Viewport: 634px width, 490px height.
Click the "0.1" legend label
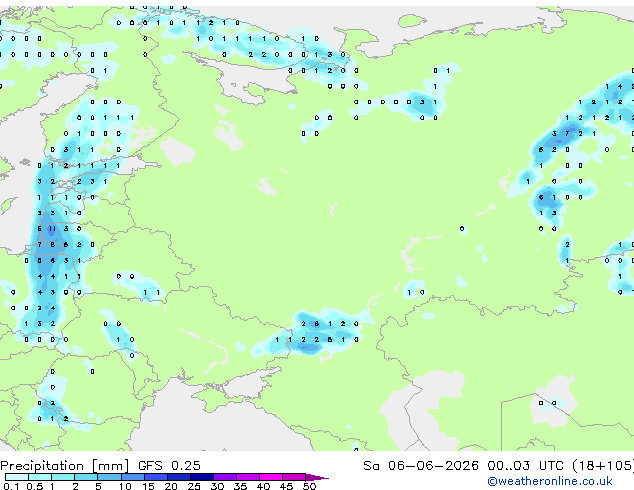[x=11, y=486]
